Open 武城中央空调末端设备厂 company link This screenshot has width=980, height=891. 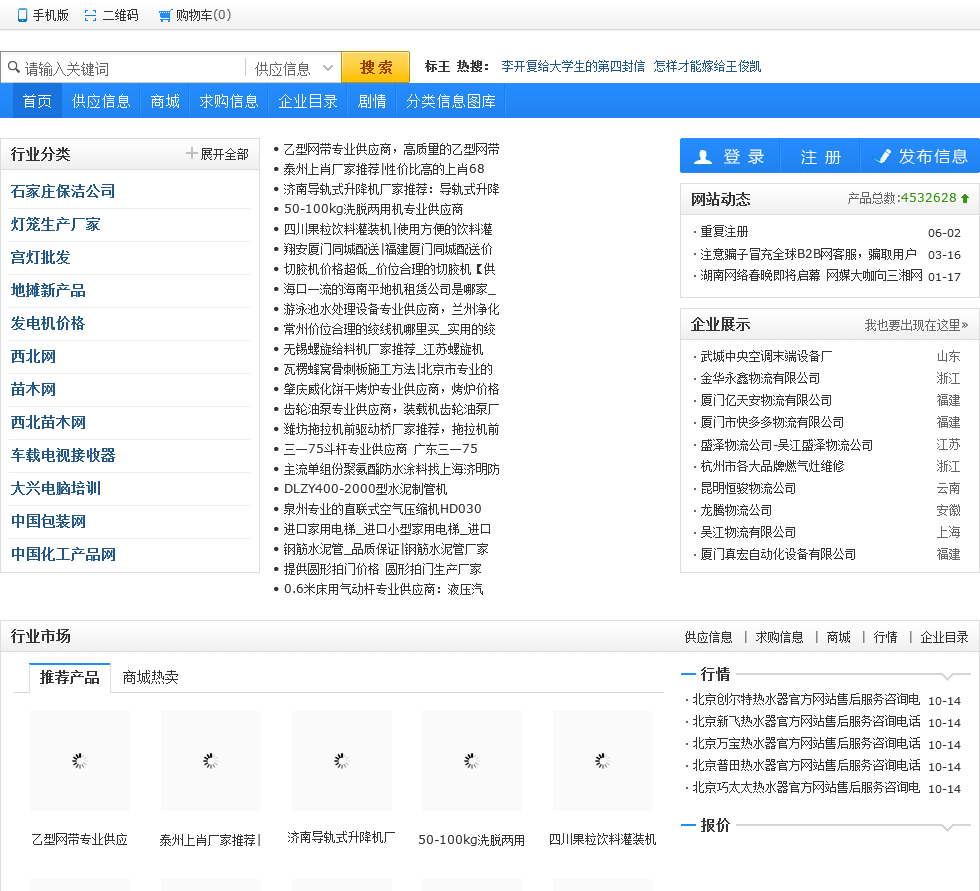766,356
